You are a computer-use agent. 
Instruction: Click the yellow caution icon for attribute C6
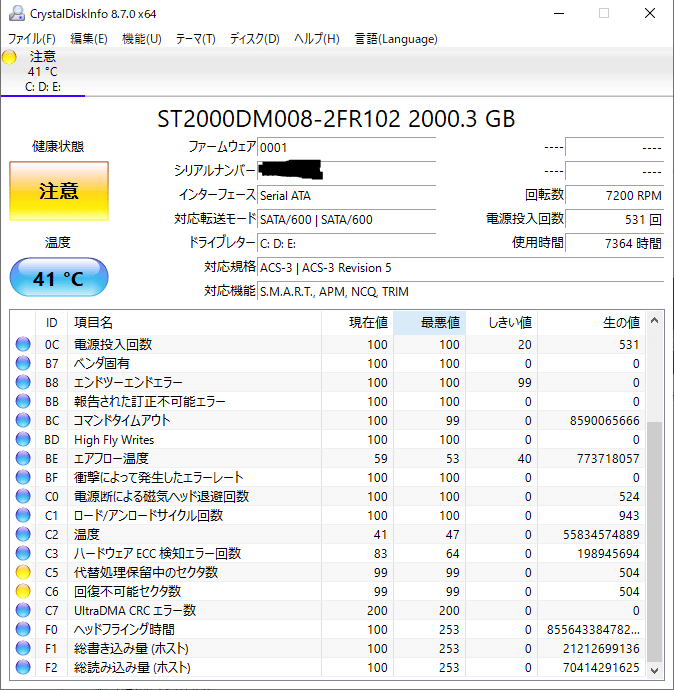click(23, 591)
